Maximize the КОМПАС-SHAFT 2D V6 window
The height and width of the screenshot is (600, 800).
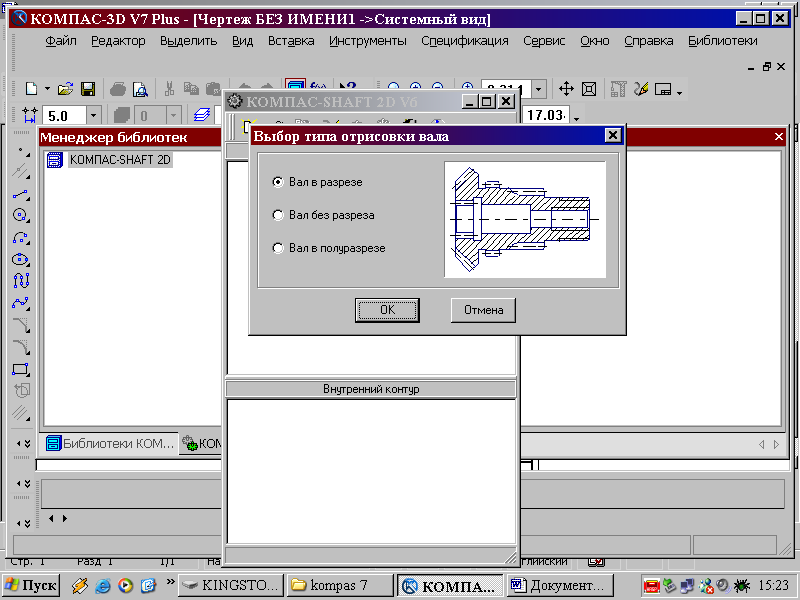point(487,102)
